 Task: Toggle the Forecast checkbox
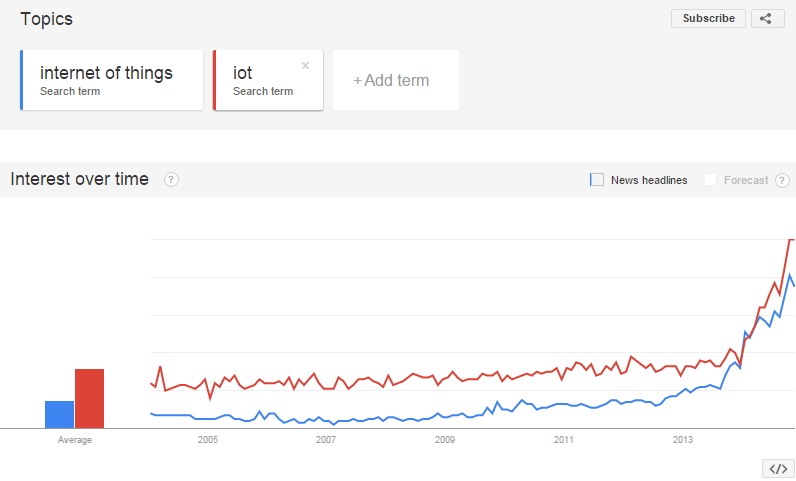[x=710, y=180]
